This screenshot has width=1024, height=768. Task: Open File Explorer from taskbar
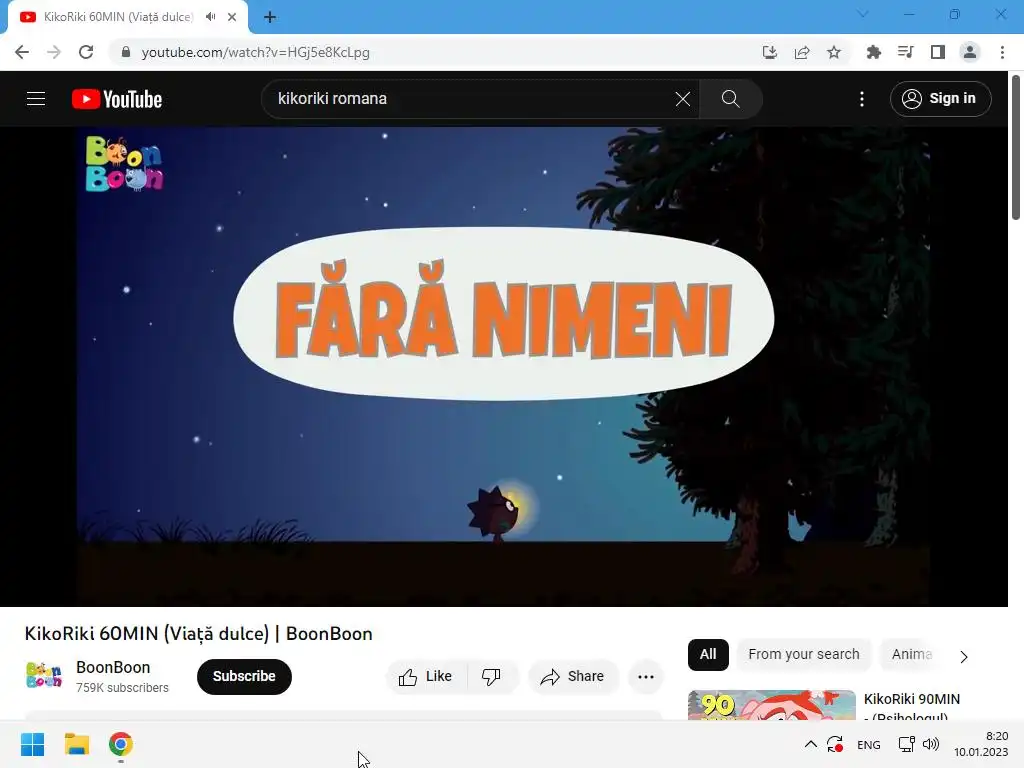[x=77, y=744]
